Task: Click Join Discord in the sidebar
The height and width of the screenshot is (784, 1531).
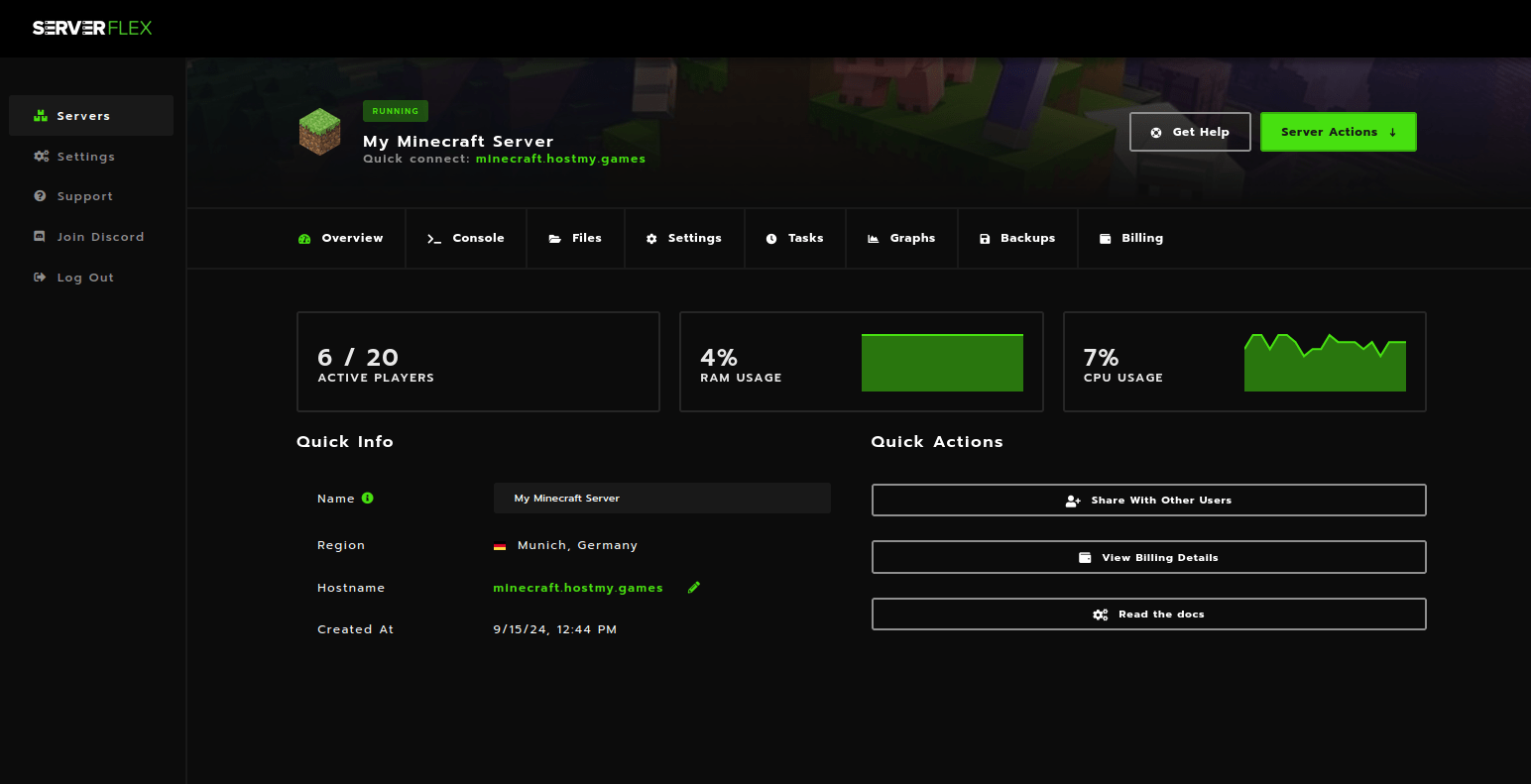Action: (91, 237)
